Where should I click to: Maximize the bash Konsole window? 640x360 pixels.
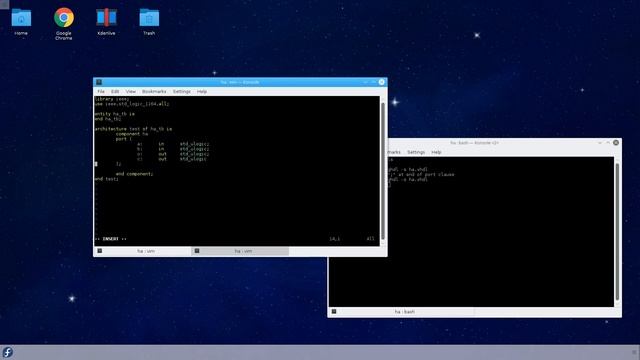coord(607,142)
